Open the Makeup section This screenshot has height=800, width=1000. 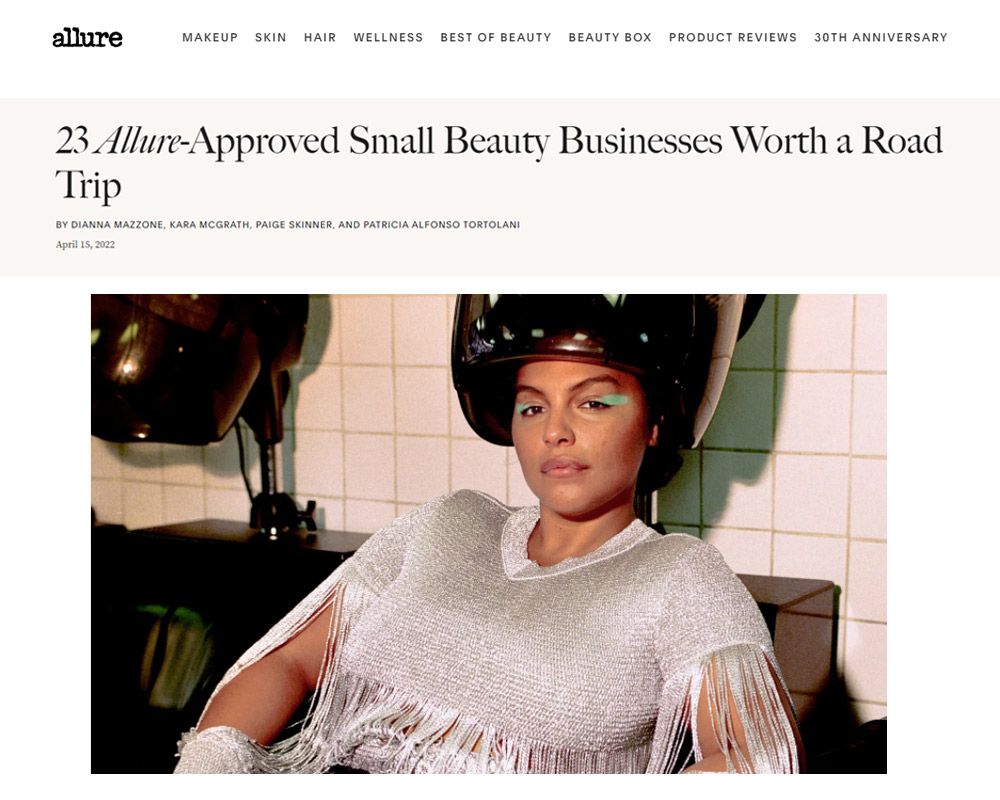210,38
